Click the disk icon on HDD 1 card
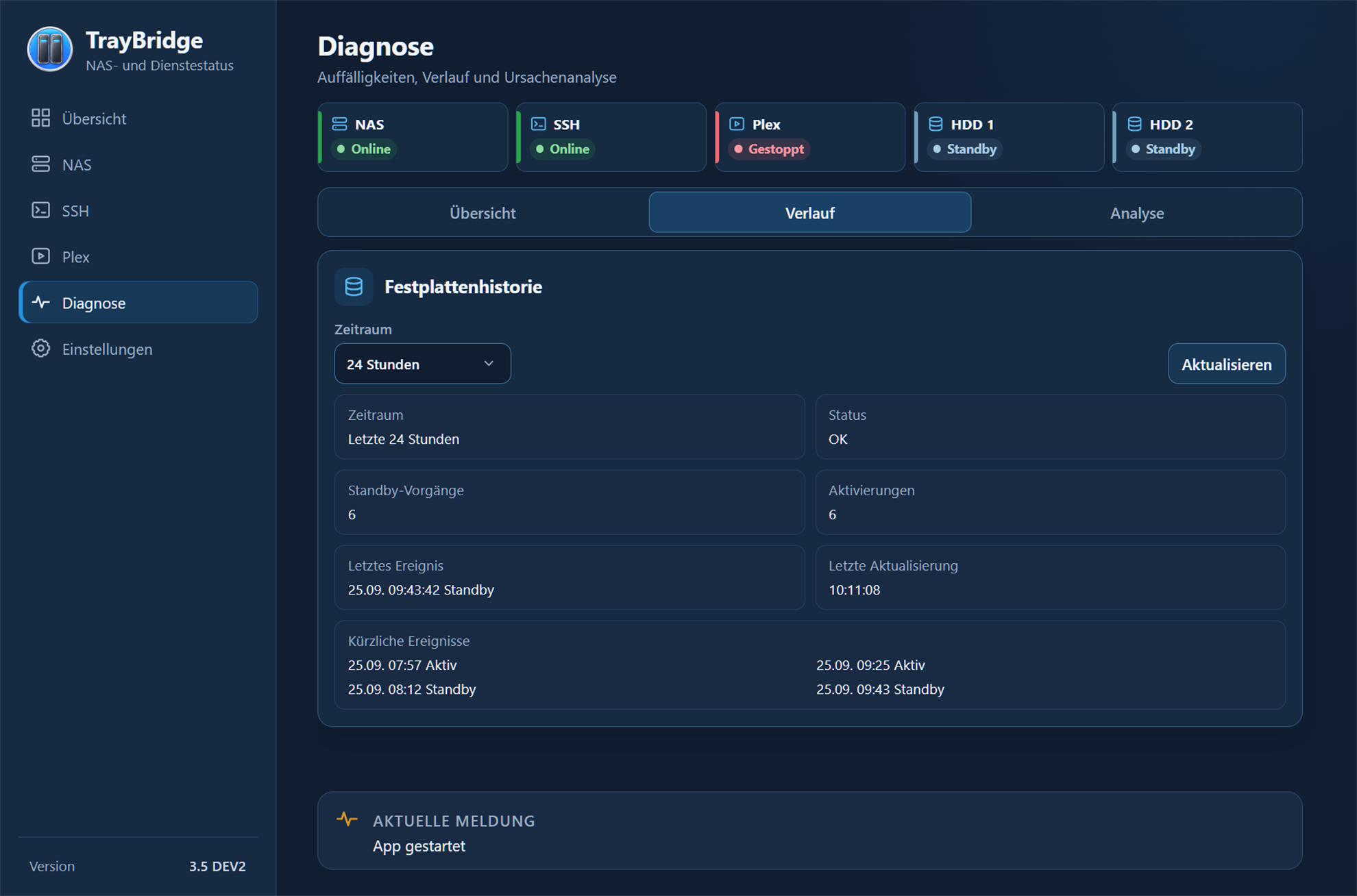The height and width of the screenshot is (896, 1357). coord(936,124)
